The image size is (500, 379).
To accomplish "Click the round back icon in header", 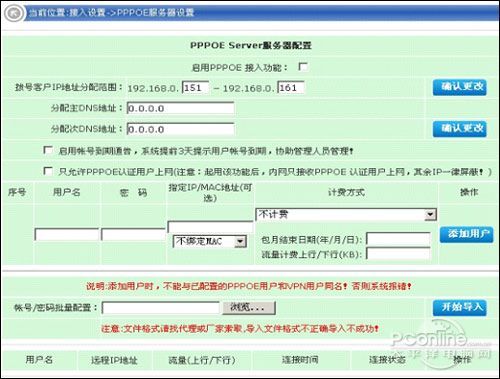I will [14, 13].
